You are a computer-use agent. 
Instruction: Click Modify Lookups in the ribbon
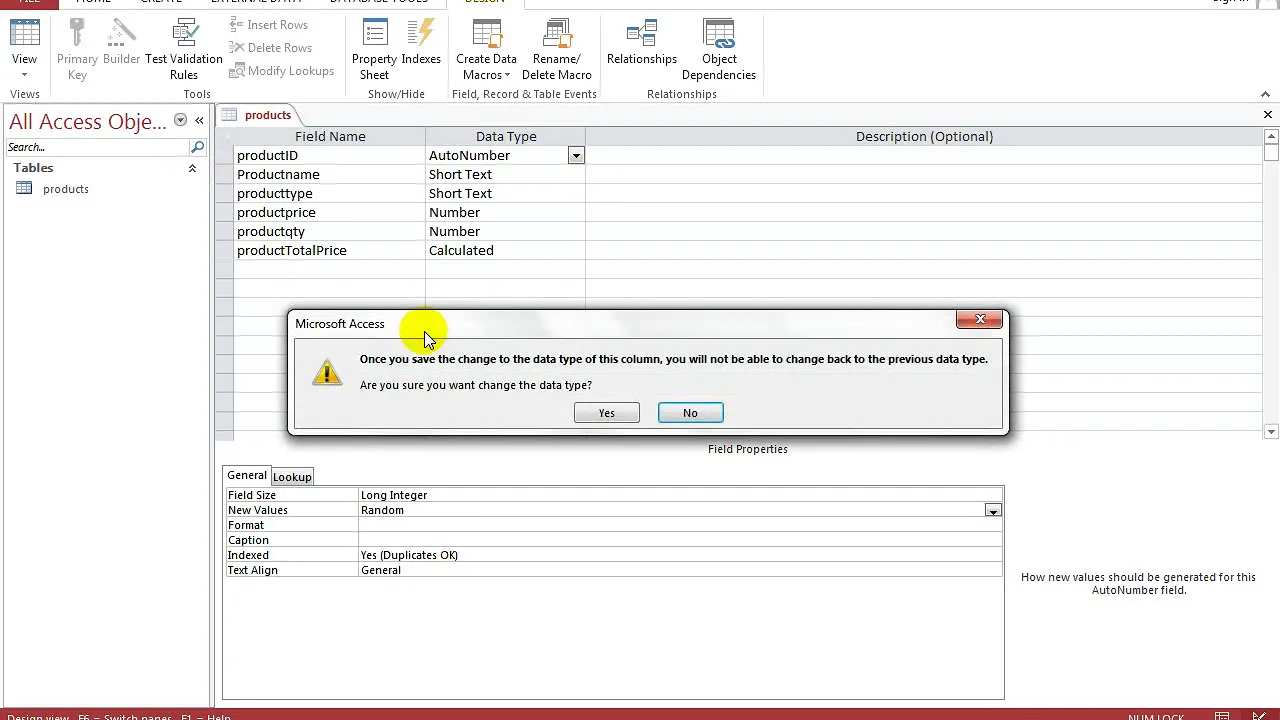coord(281,70)
